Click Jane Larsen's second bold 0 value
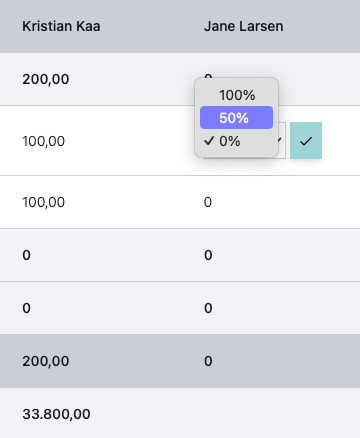The height and width of the screenshot is (438, 360). (x=208, y=308)
